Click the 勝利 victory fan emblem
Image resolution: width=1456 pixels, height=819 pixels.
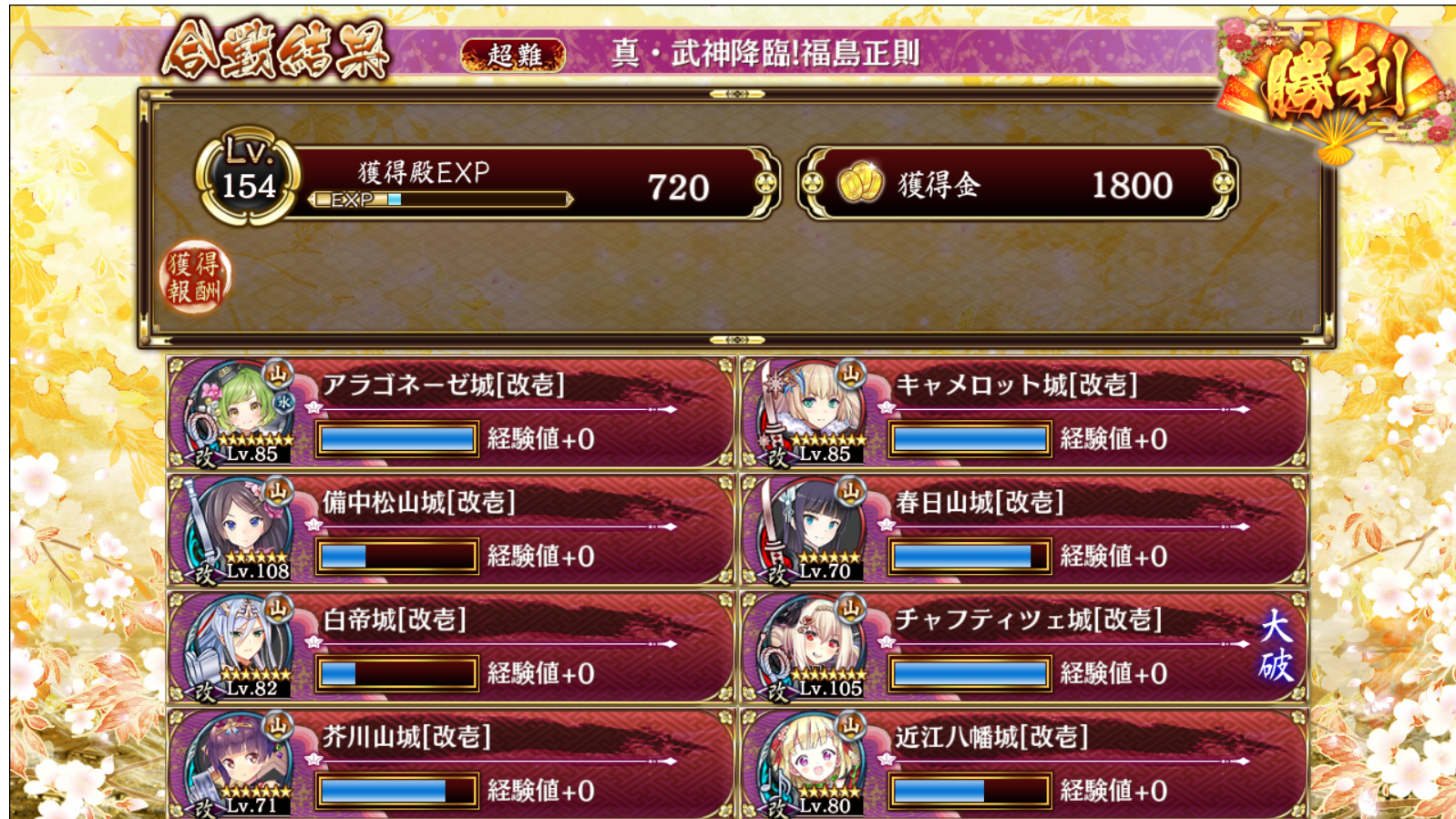pyautogui.click(x=1336, y=87)
